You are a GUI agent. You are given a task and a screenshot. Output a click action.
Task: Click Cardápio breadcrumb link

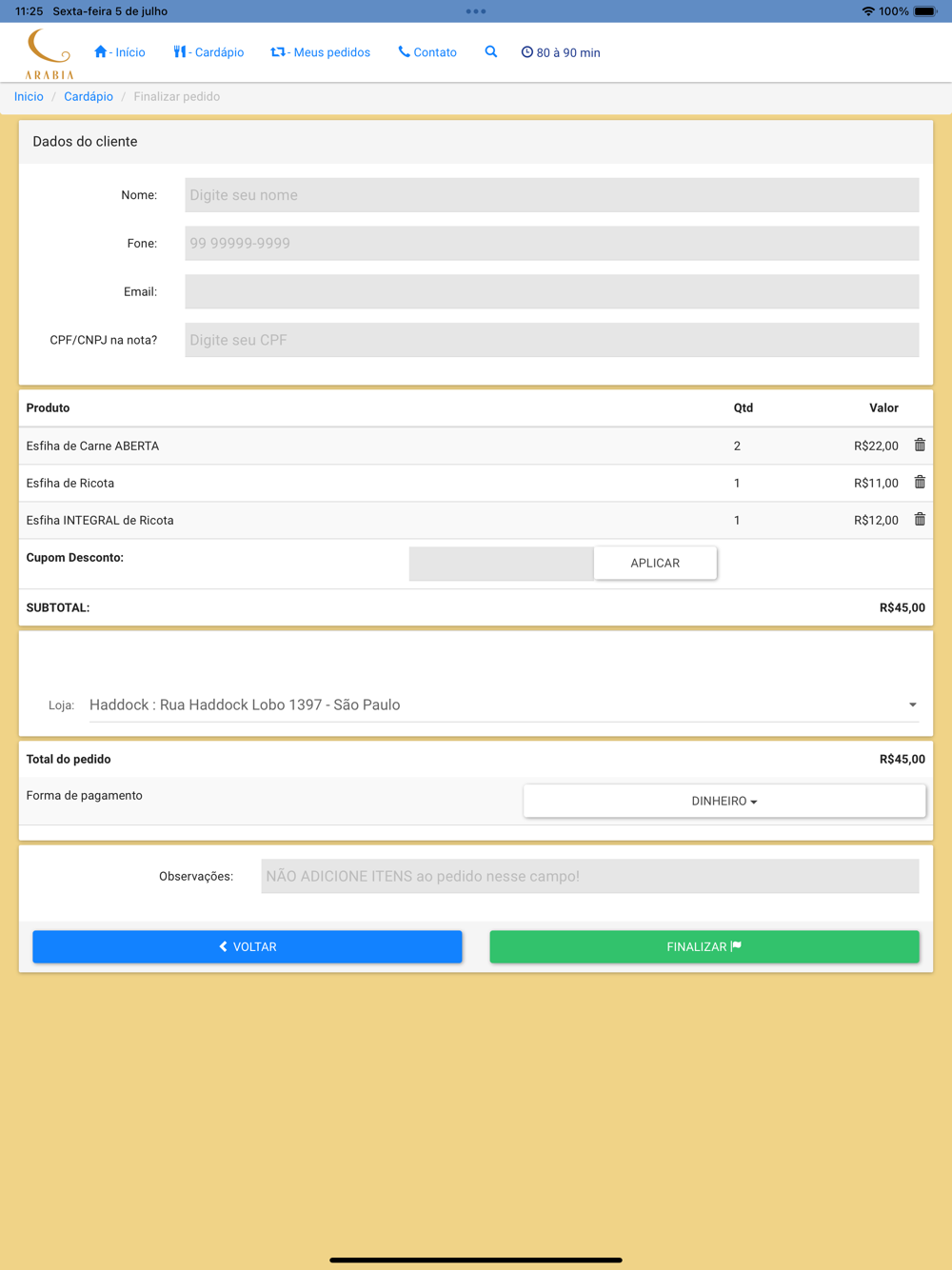pyautogui.click(x=89, y=96)
